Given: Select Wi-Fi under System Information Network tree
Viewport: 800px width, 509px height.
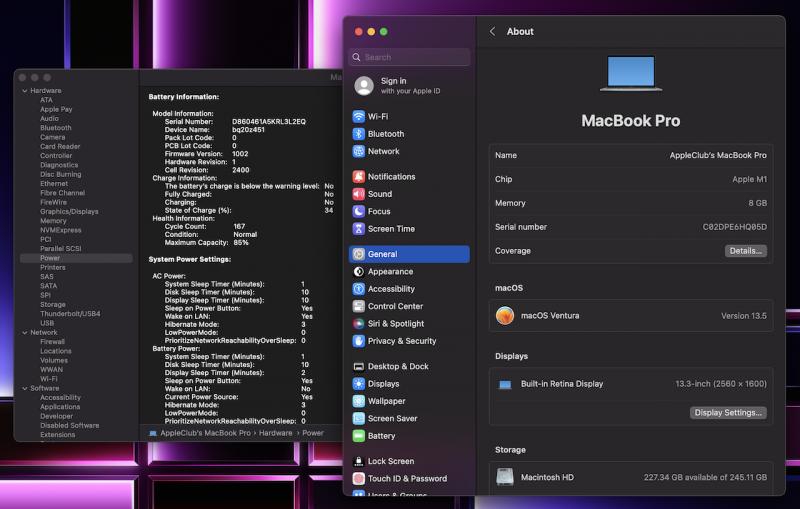Looking at the screenshot, I should coord(49,379).
